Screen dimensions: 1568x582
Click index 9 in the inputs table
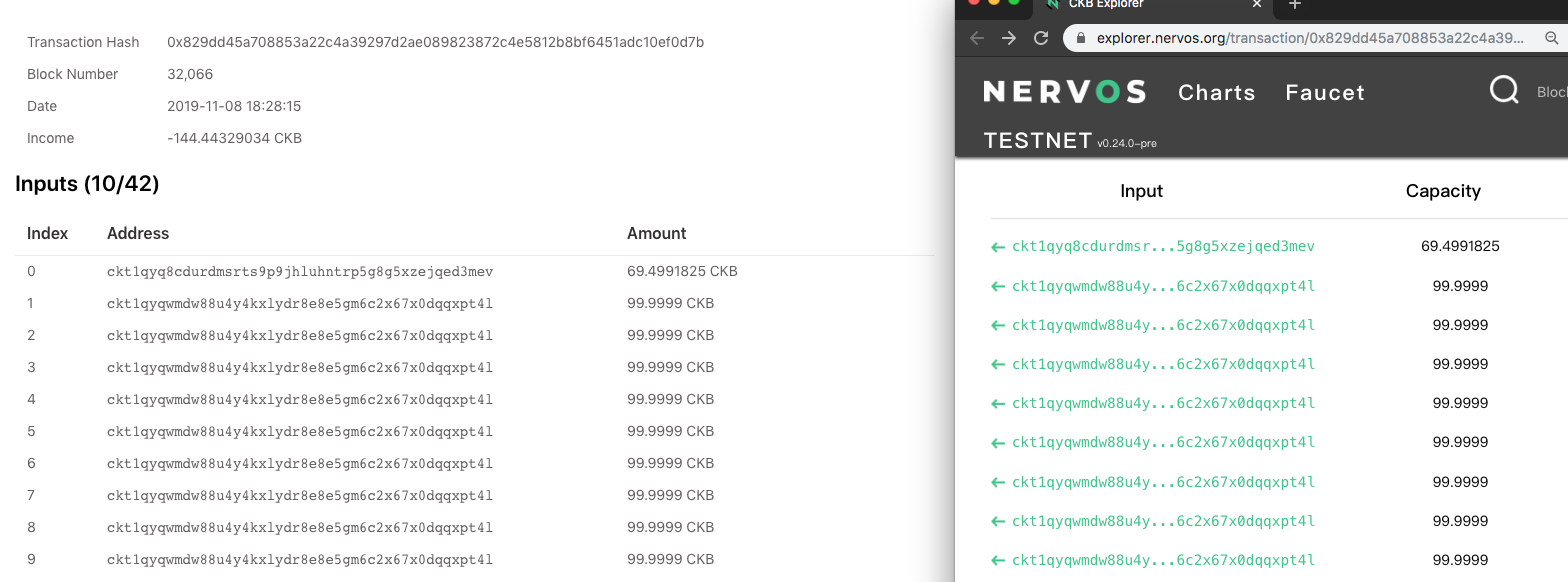31,559
